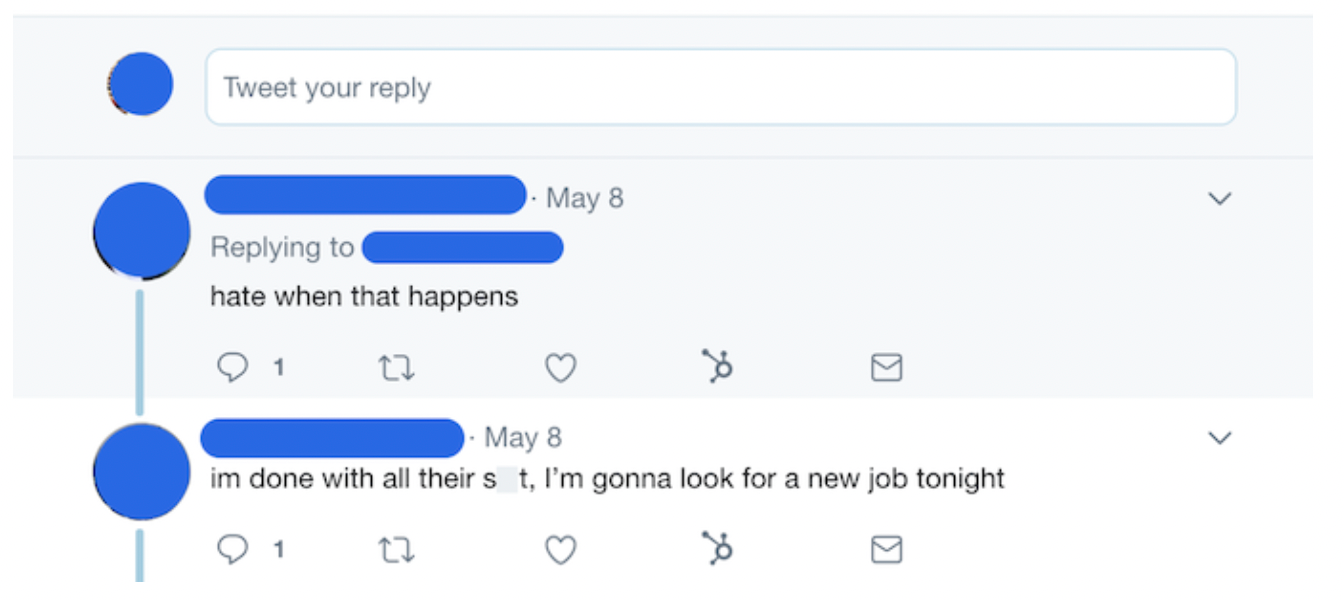Open the direct message envelope on the first tweet

(884, 367)
